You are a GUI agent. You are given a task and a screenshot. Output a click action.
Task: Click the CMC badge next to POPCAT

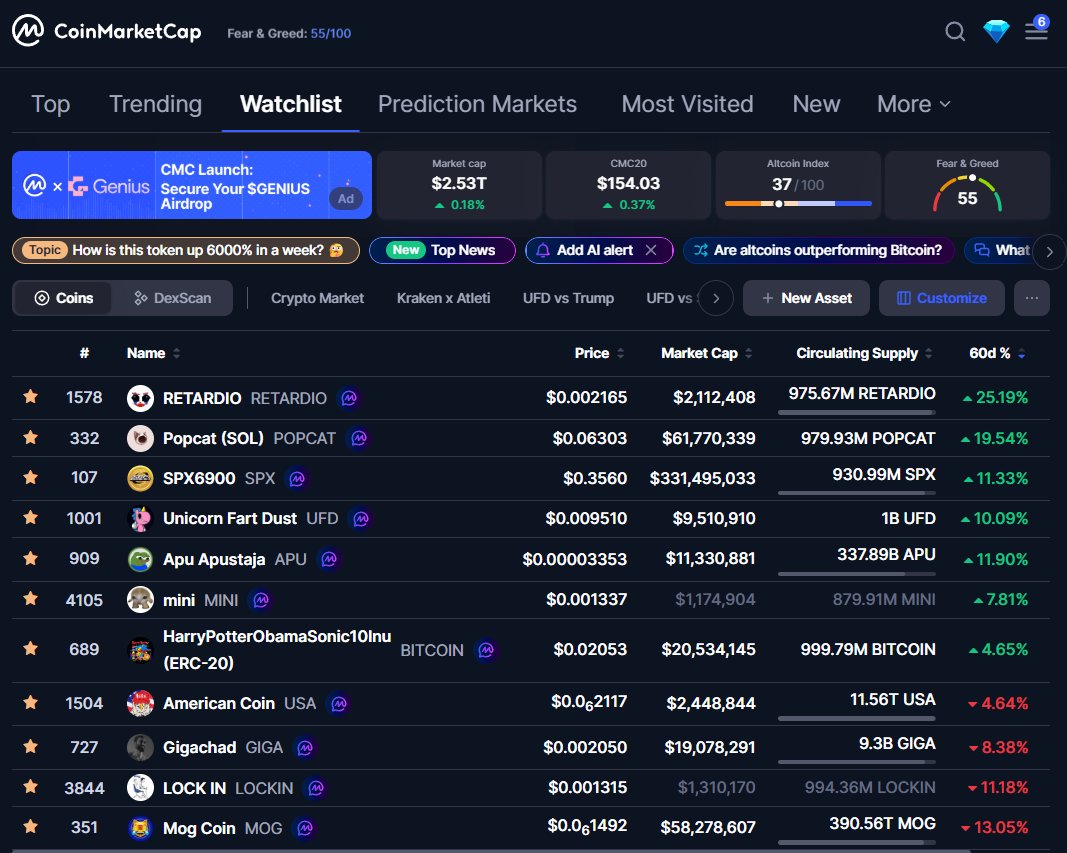tap(359, 439)
